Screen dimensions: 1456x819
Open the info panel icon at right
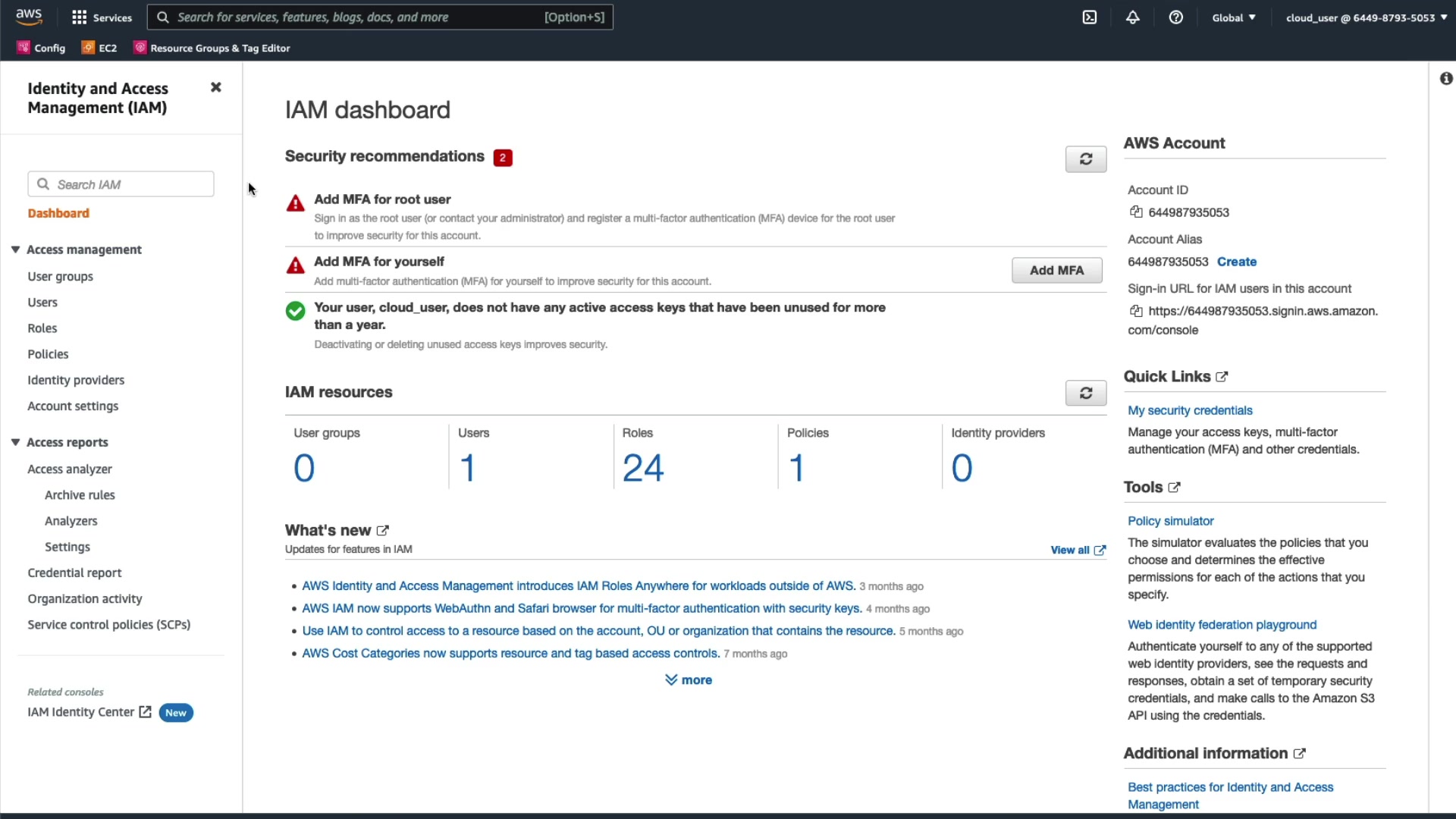[1445, 79]
